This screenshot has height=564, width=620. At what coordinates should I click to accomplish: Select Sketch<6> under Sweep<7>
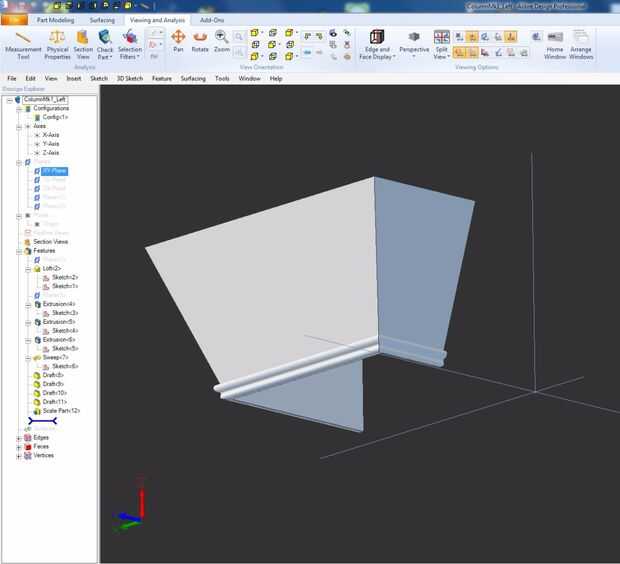[65, 366]
